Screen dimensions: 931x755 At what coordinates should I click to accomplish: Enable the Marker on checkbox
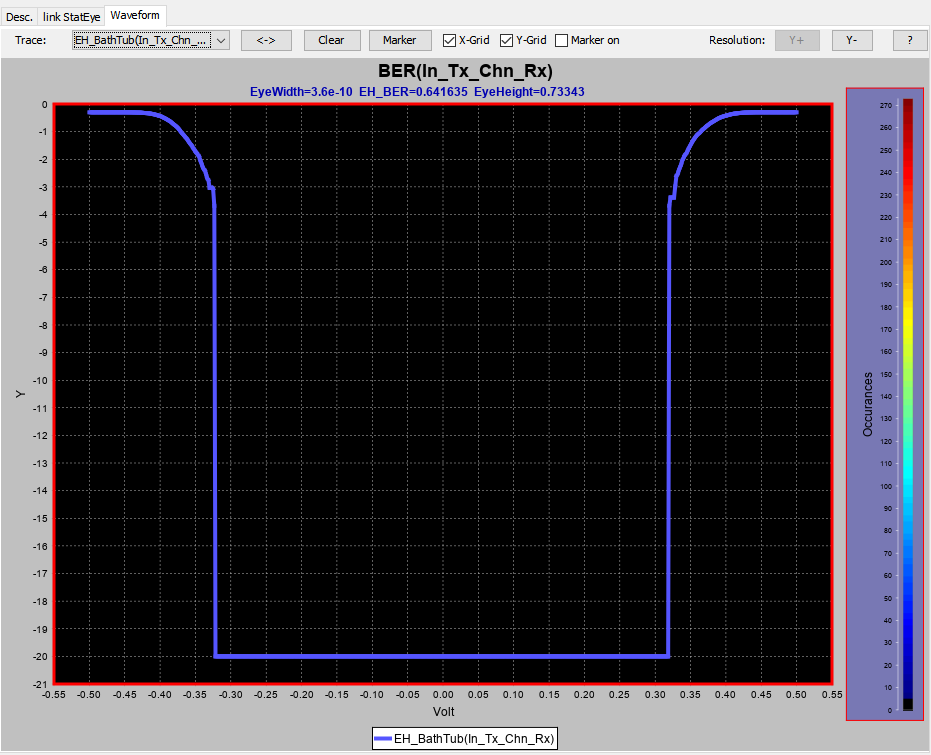(x=562, y=40)
